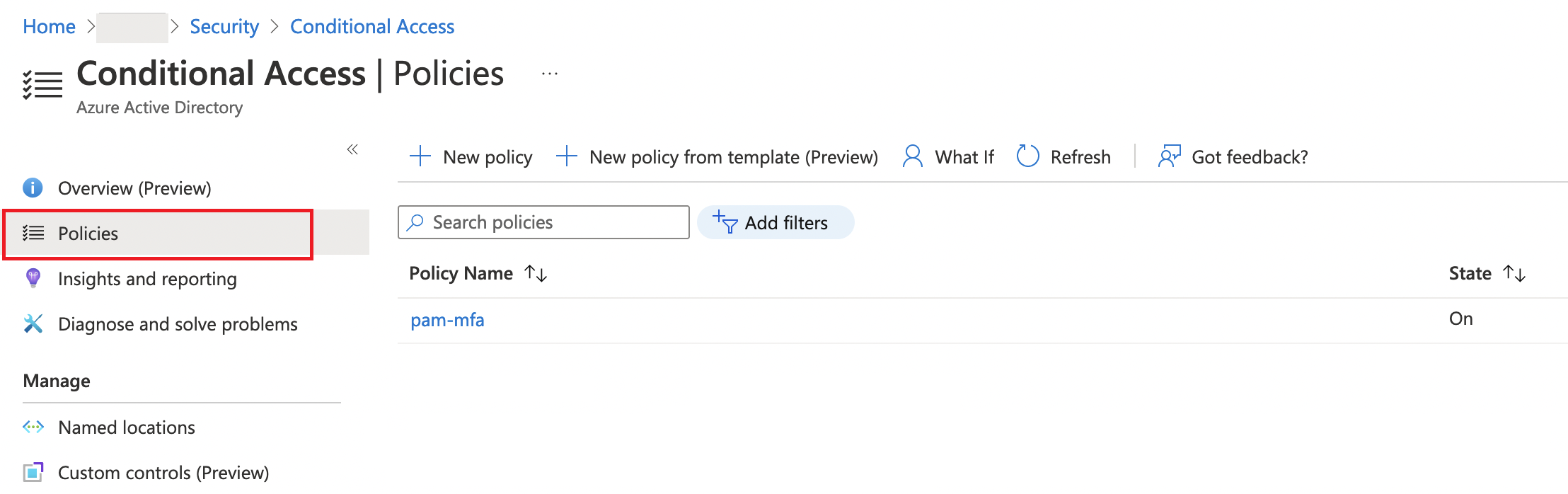Click the Got feedback icon
This screenshot has height=494, width=1568.
[1168, 156]
